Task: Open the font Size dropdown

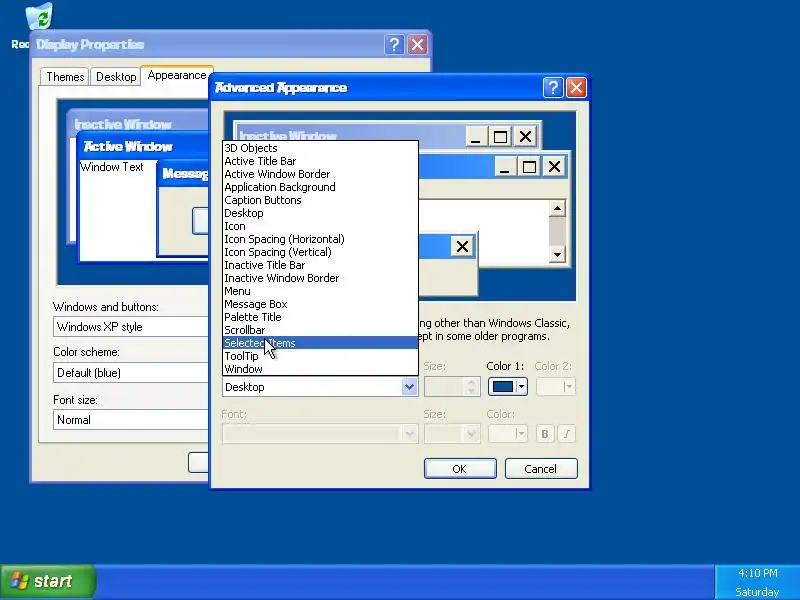Action: pos(452,434)
